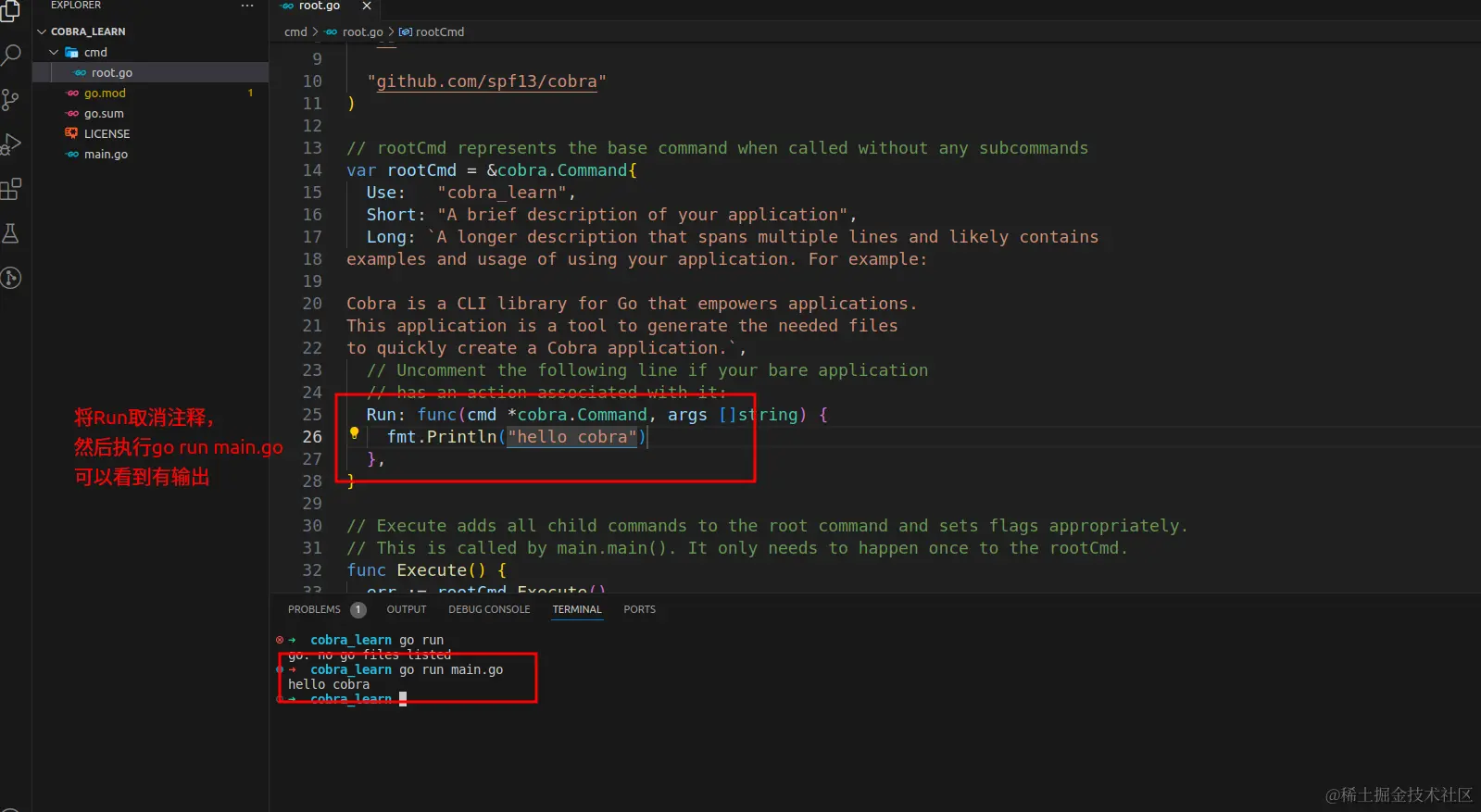The image size is (1481, 812).
Task: Open the Explorer view in activity bar
Action: point(10,11)
